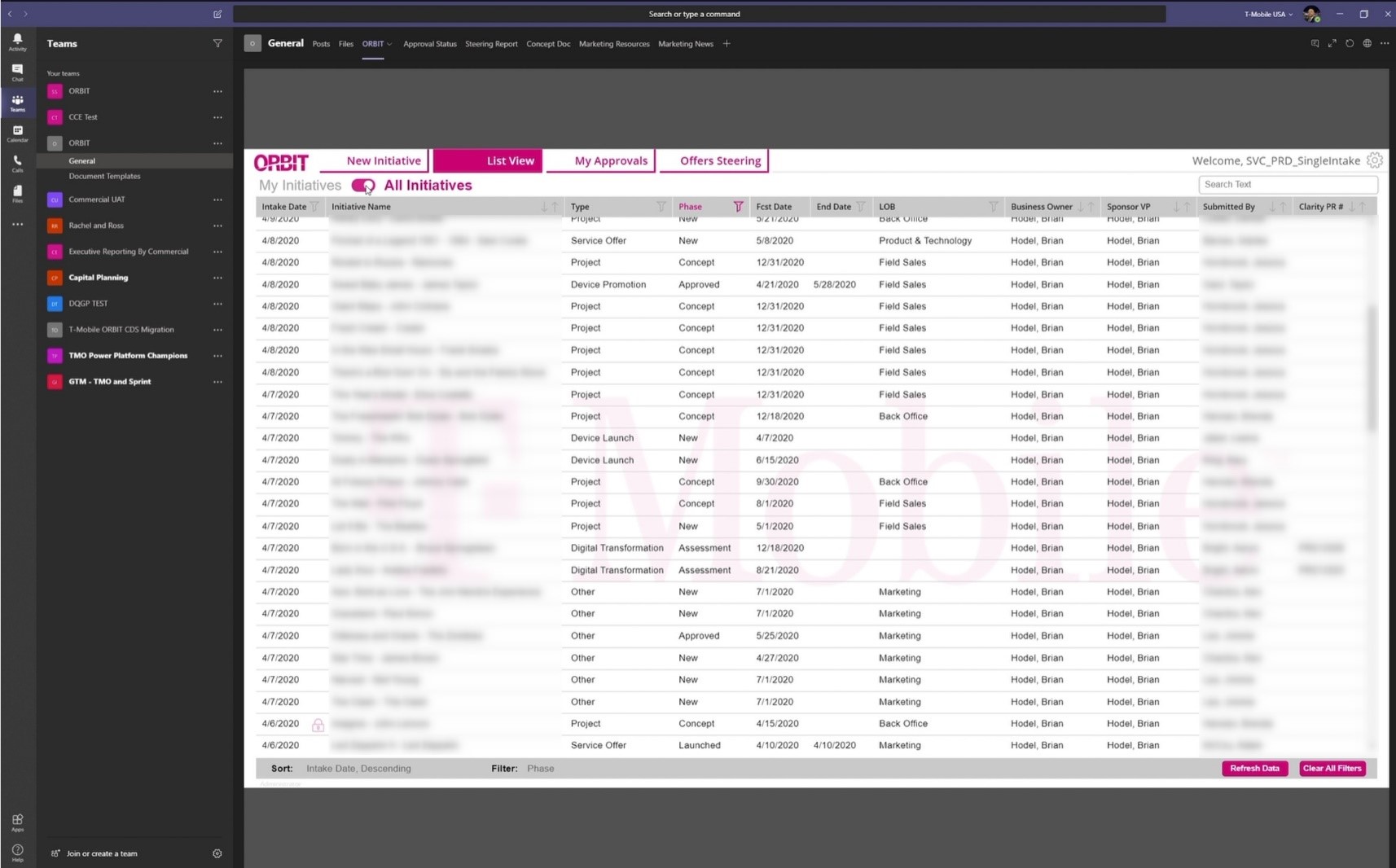The width and height of the screenshot is (1396, 868).
Task: Filter teams using the funnel icon
Action: tap(217, 44)
